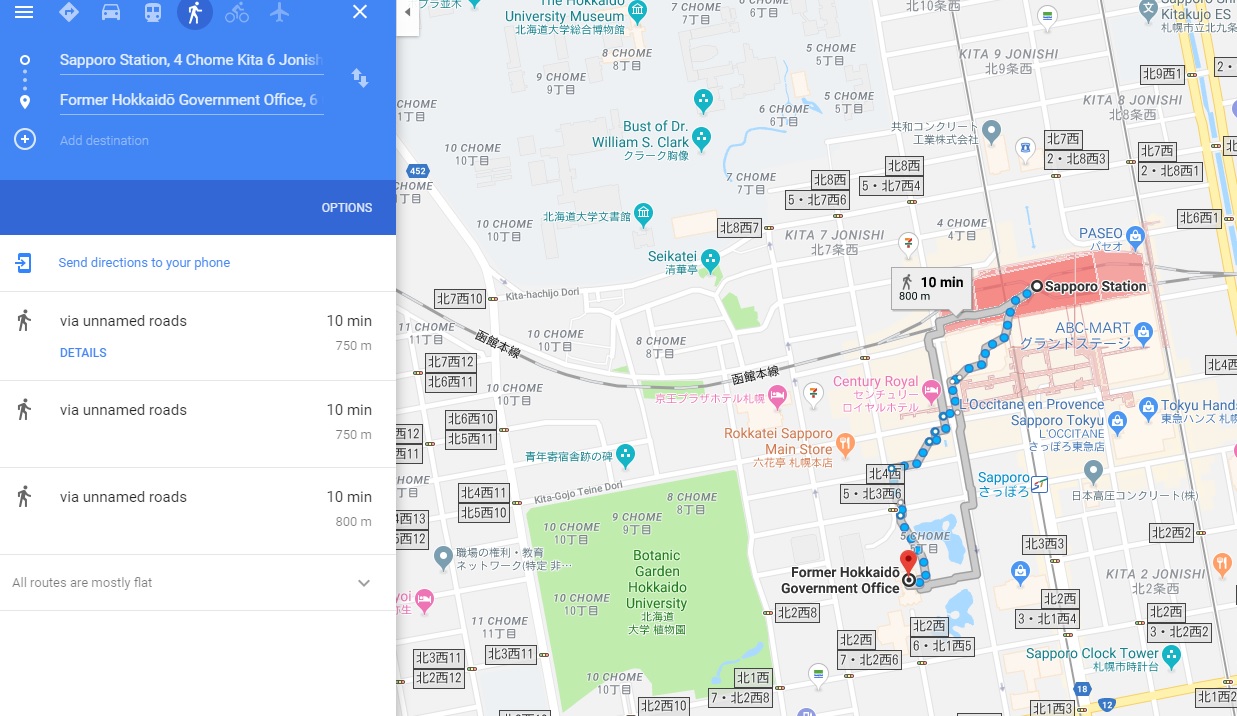Click the Hokkaido University Museum marker
The image size is (1237, 716).
tap(636, 11)
